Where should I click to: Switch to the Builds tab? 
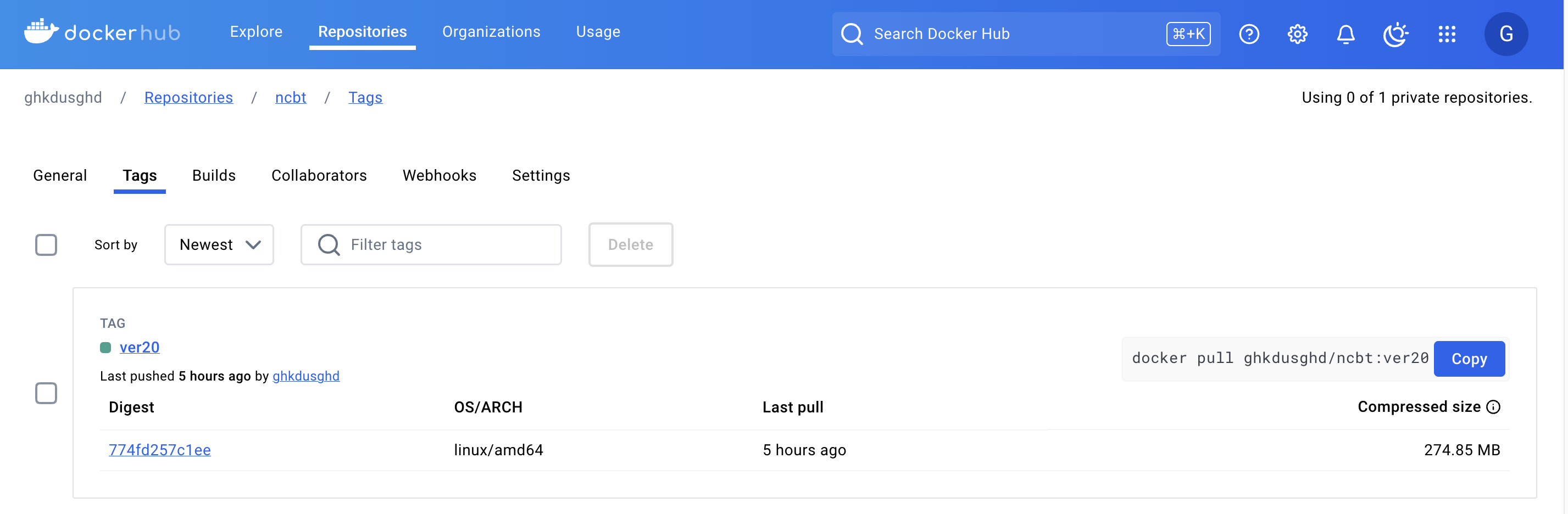[214, 175]
